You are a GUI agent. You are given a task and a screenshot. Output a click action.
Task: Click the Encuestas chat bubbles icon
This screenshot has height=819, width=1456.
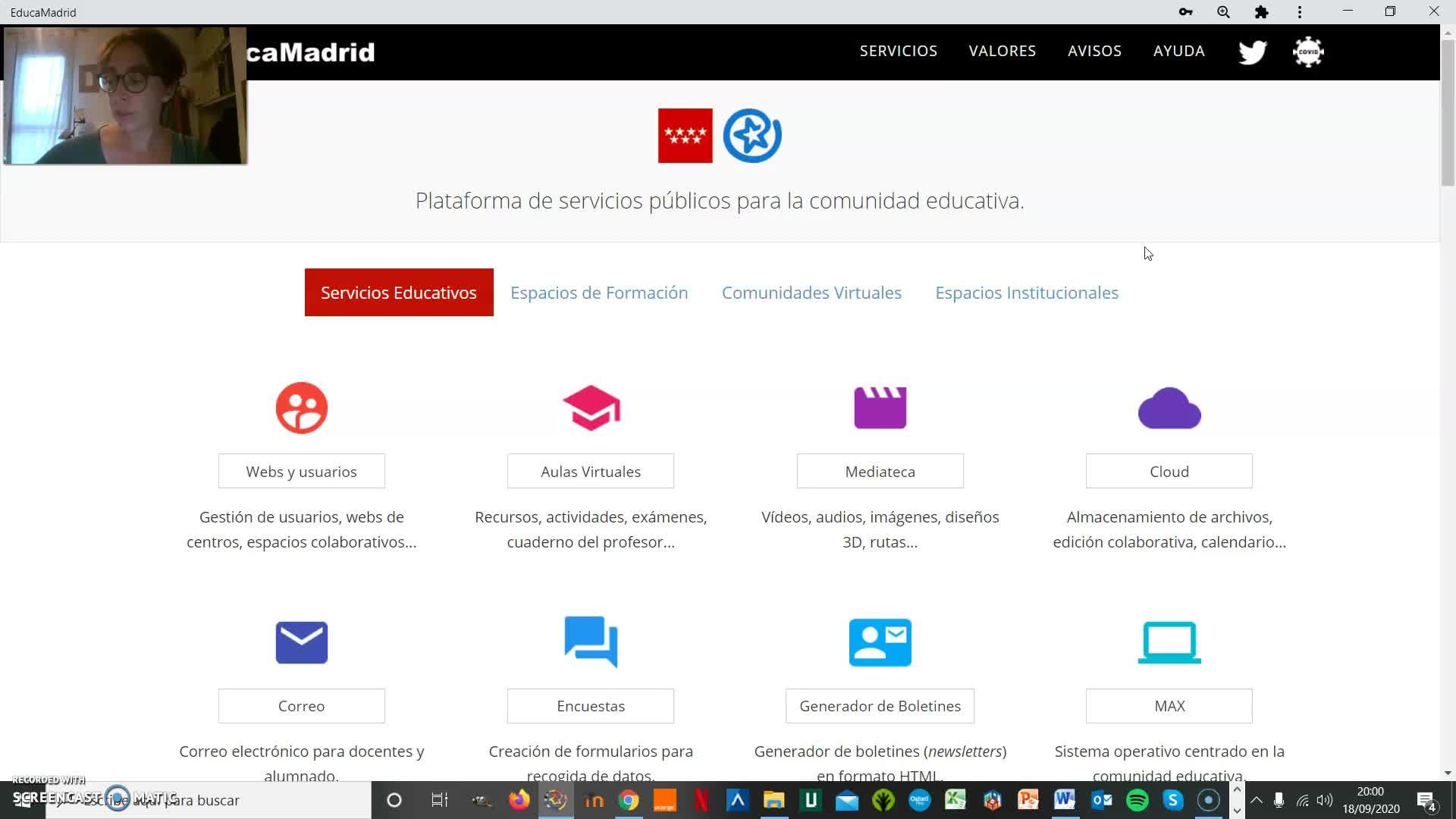coord(591,642)
